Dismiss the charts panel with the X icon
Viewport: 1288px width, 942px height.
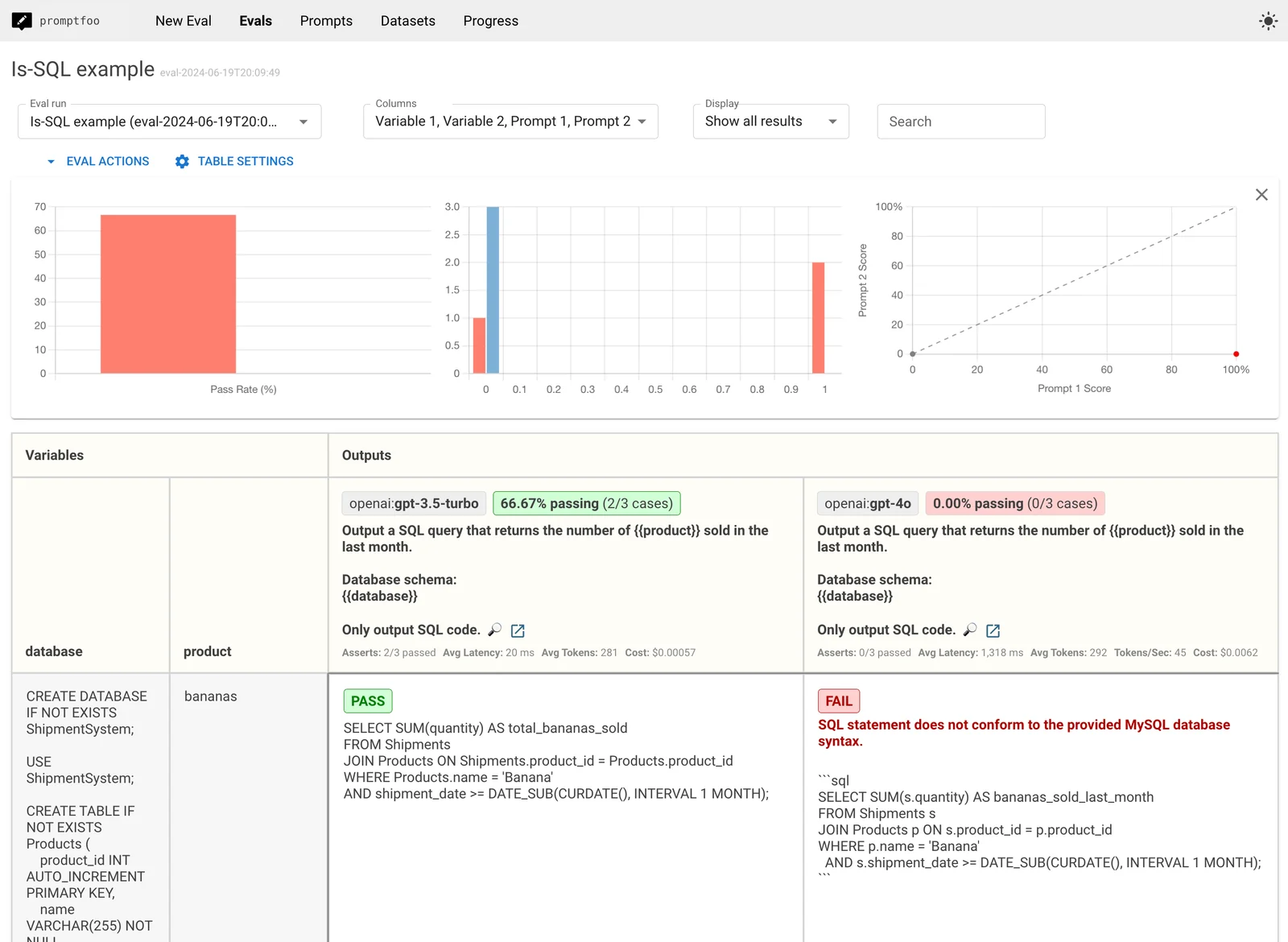coord(1261,194)
